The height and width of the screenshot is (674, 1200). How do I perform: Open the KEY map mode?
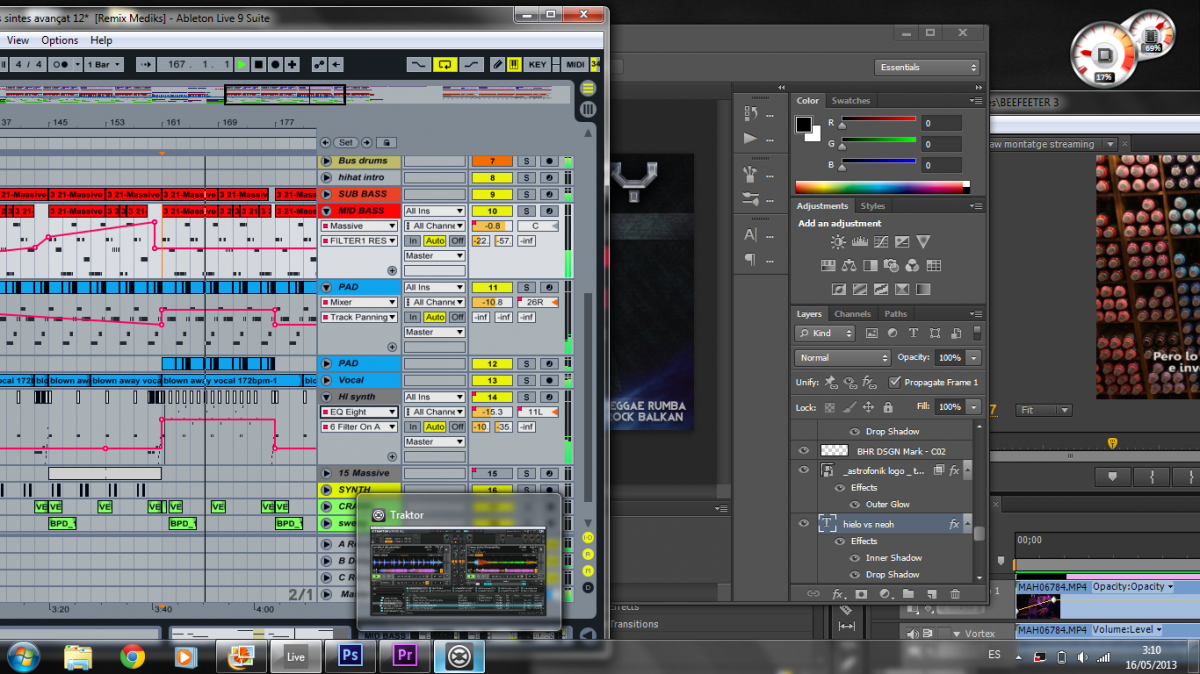(x=538, y=64)
